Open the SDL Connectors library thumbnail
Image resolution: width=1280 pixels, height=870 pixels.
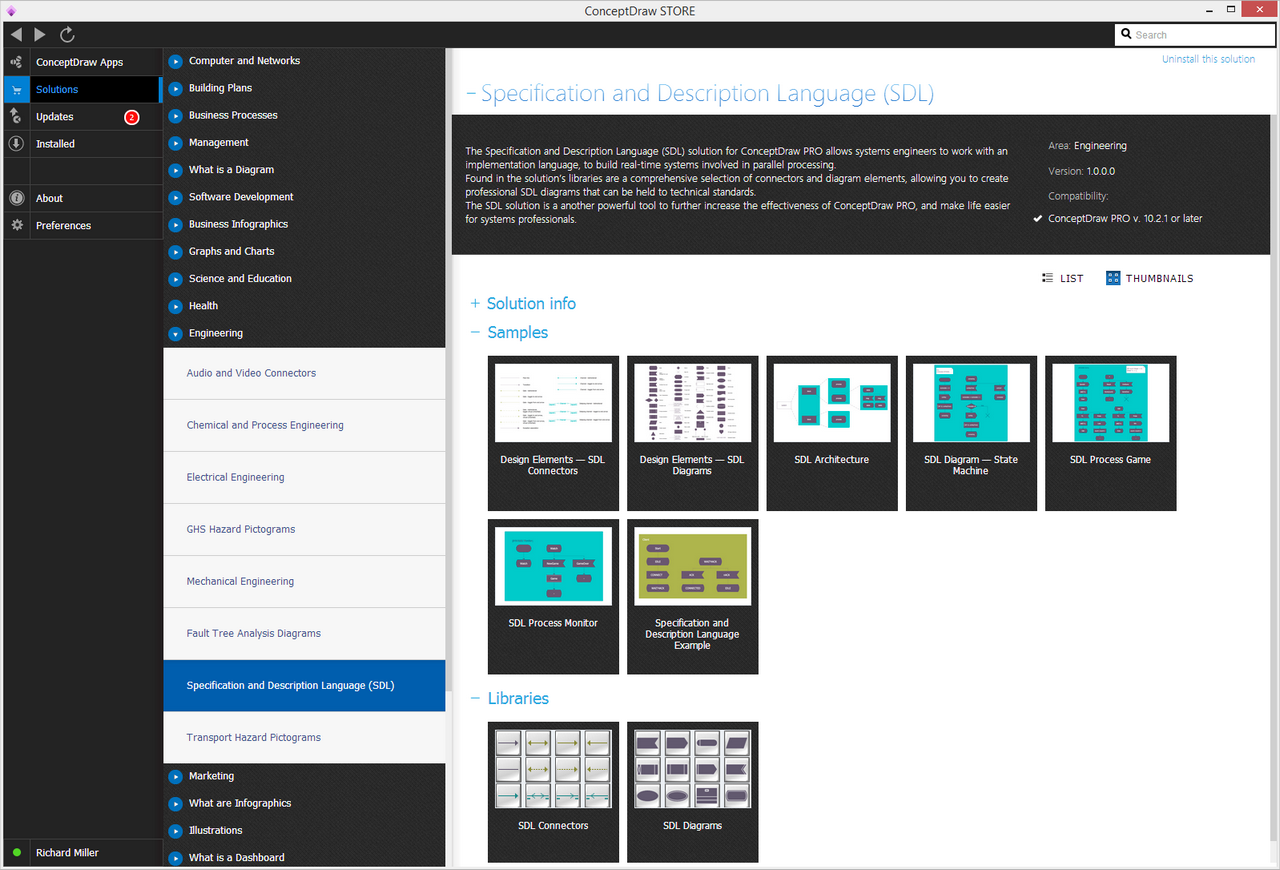tap(553, 791)
